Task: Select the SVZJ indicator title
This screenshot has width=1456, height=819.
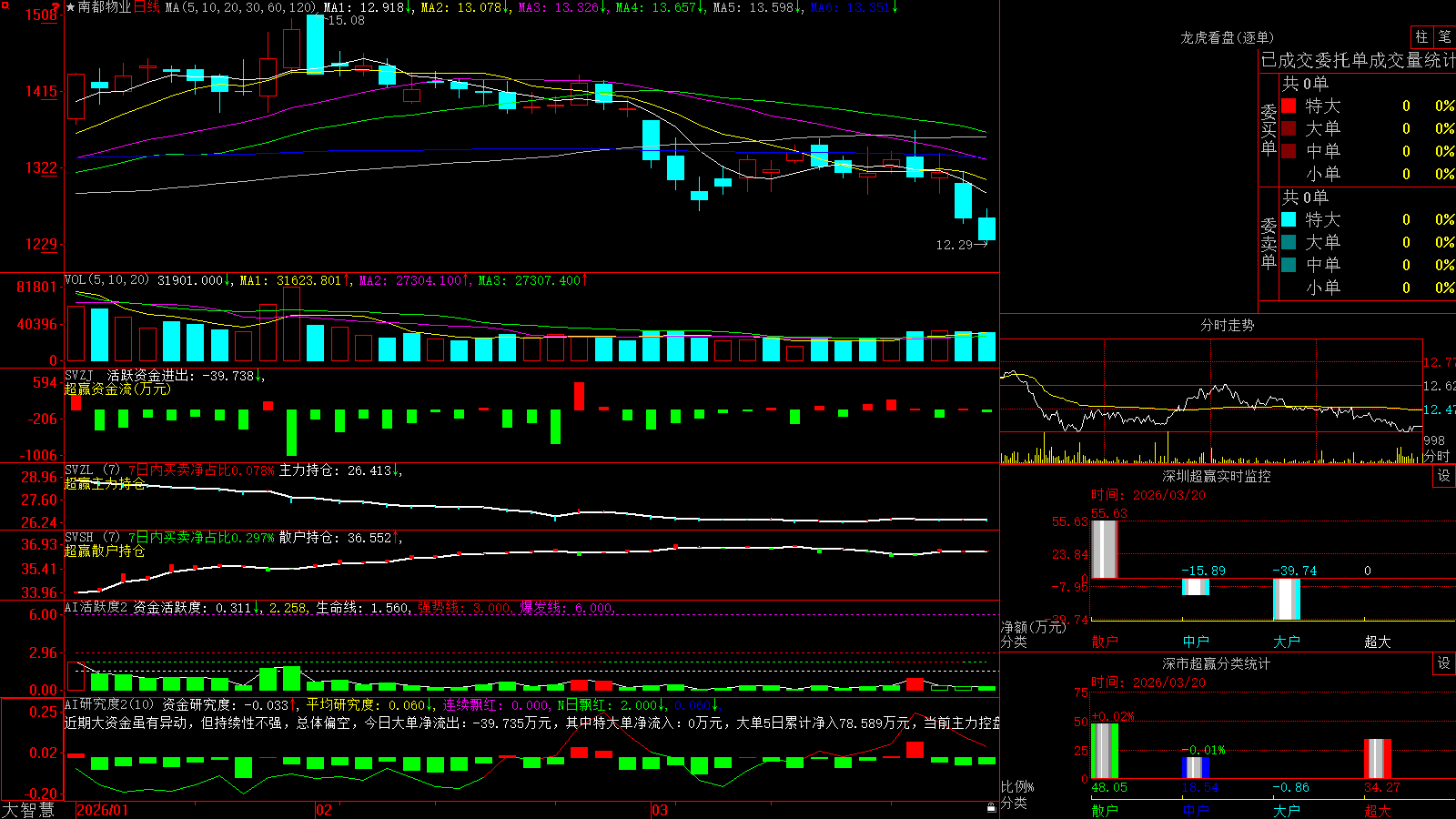Action: [x=79, y=375]
